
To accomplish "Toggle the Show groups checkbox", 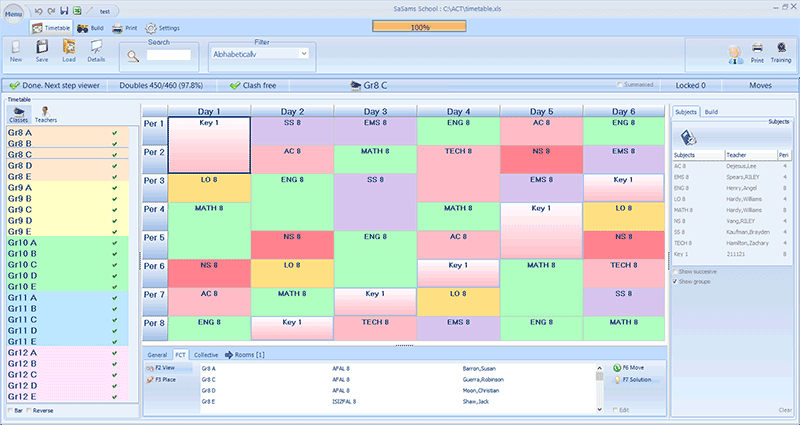I will point(676,282).
